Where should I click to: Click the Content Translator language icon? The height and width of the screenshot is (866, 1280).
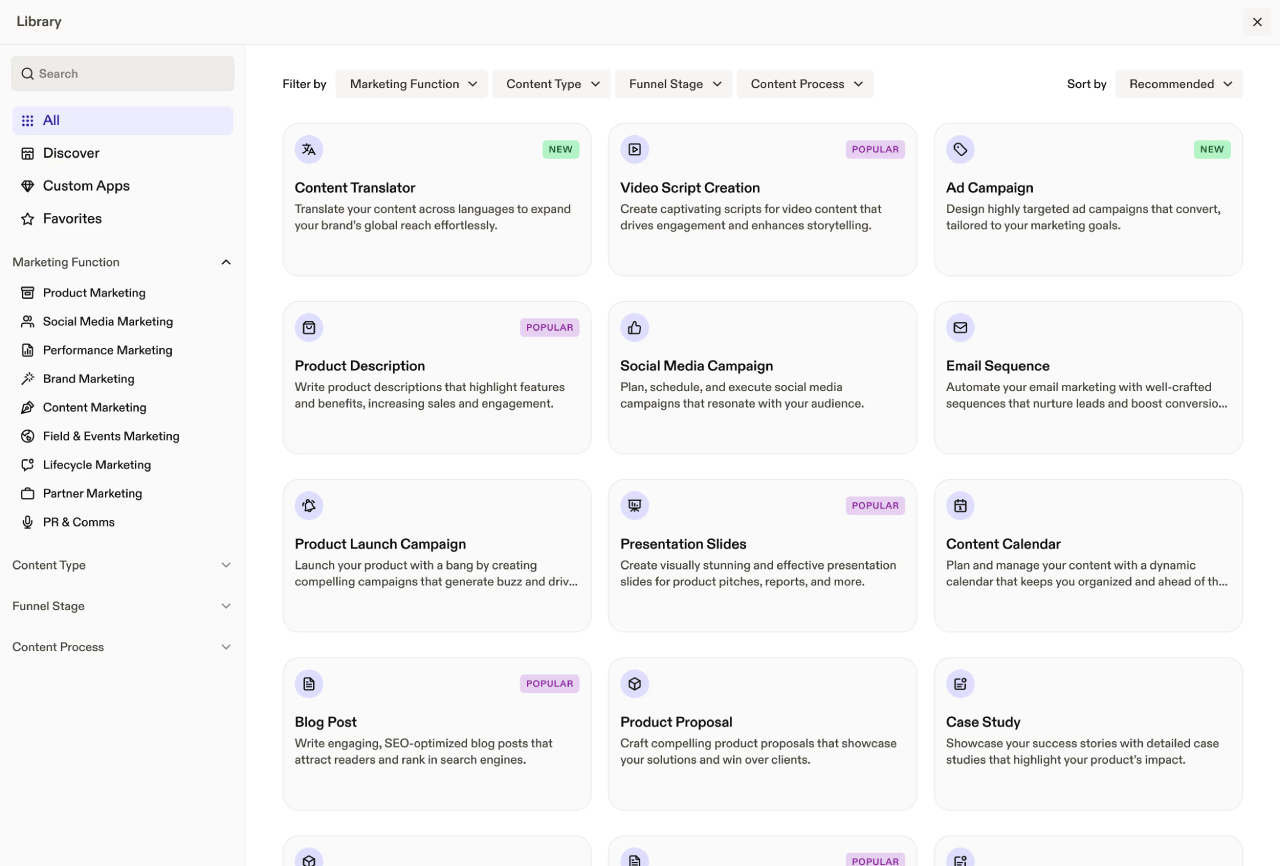(x=309, y=150)
